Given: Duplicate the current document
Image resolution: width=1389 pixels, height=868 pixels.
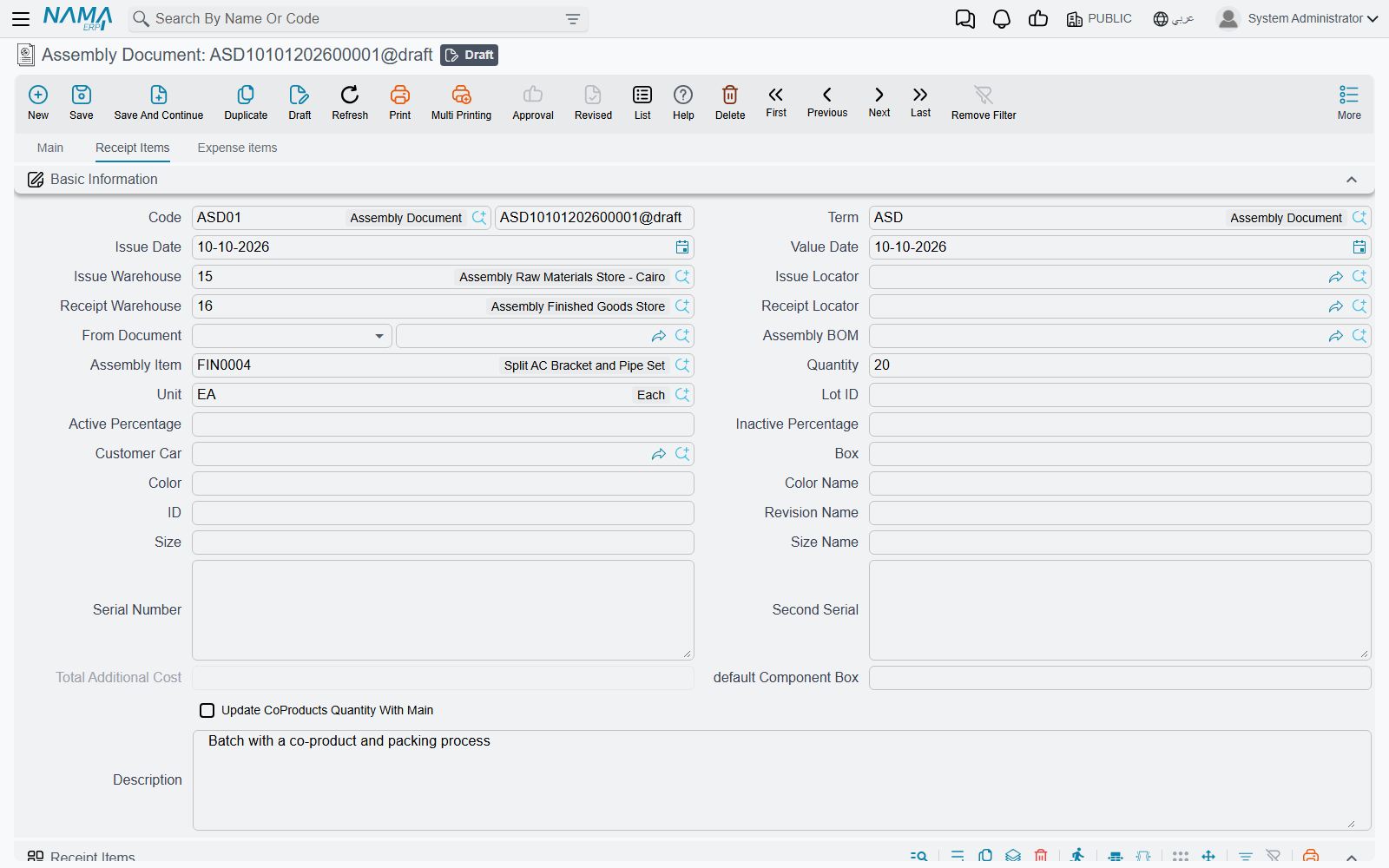Looking at the screenshot, I should [246, 102].
